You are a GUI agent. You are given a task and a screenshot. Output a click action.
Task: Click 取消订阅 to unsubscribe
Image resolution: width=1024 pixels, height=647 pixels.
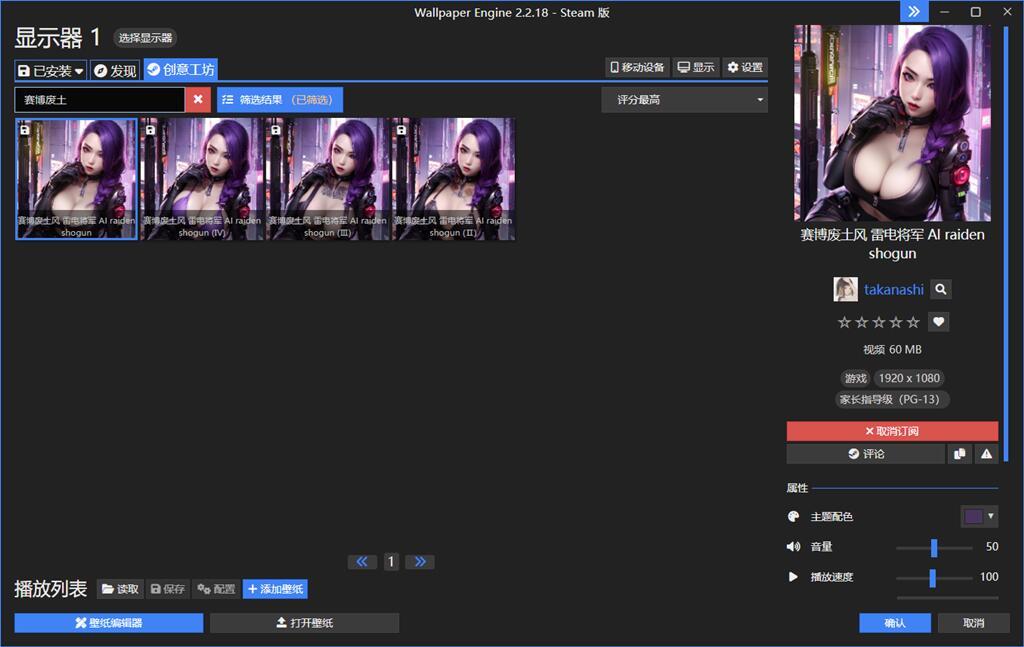tap(892, 431)
